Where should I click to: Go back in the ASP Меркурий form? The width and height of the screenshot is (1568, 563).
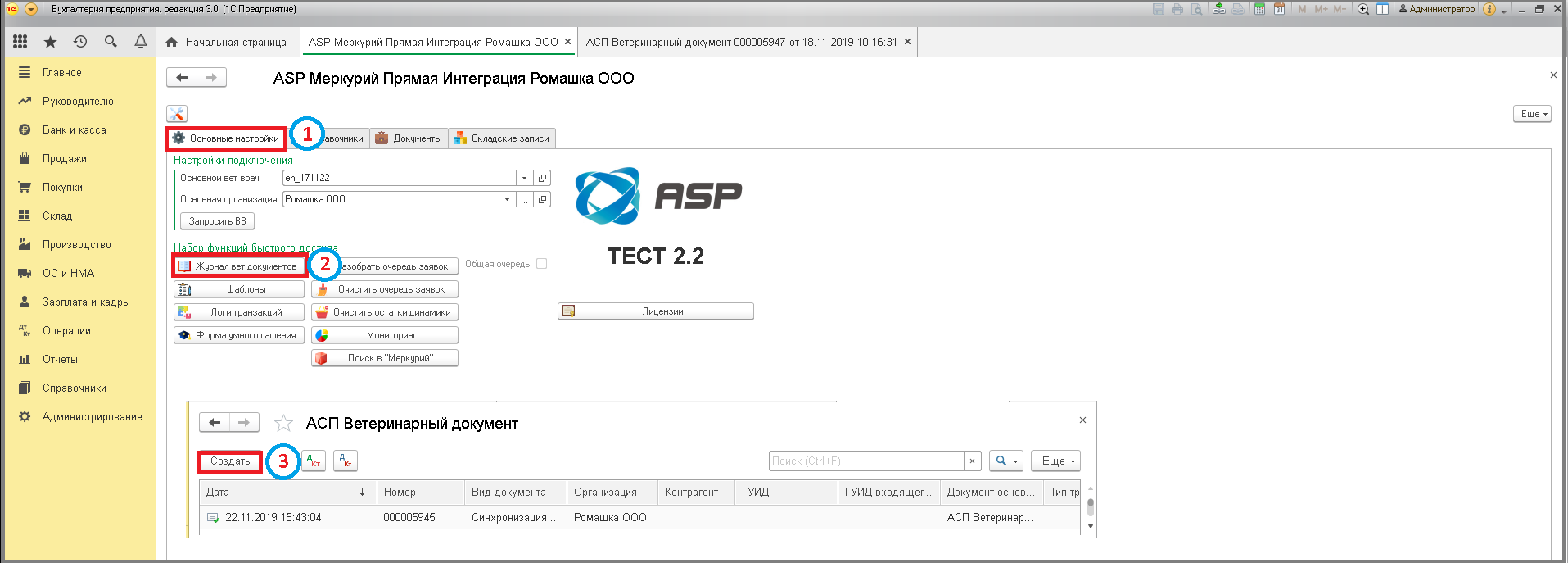(x=182, y=77)
